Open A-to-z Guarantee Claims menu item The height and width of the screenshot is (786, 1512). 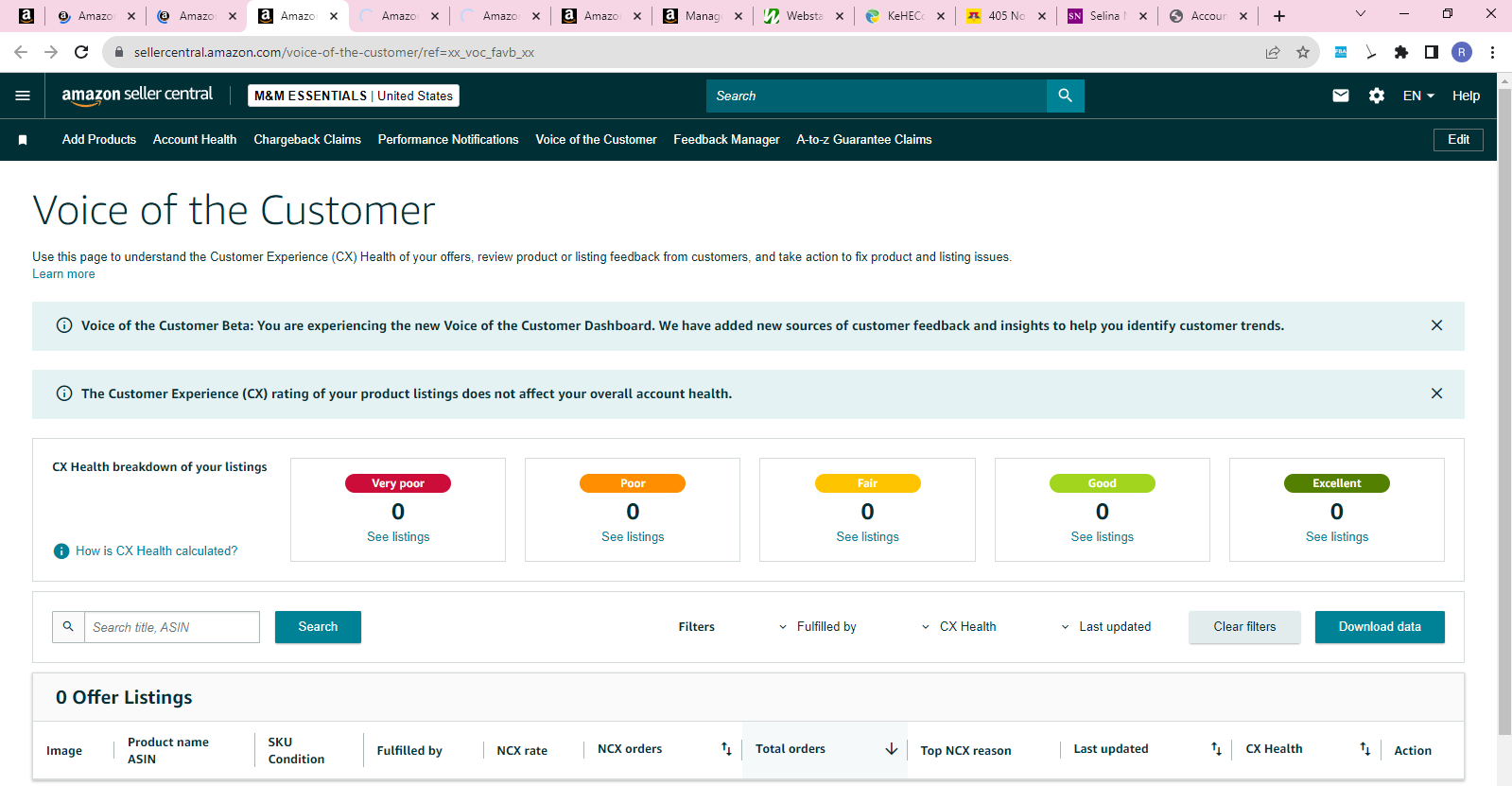[864, 139]
